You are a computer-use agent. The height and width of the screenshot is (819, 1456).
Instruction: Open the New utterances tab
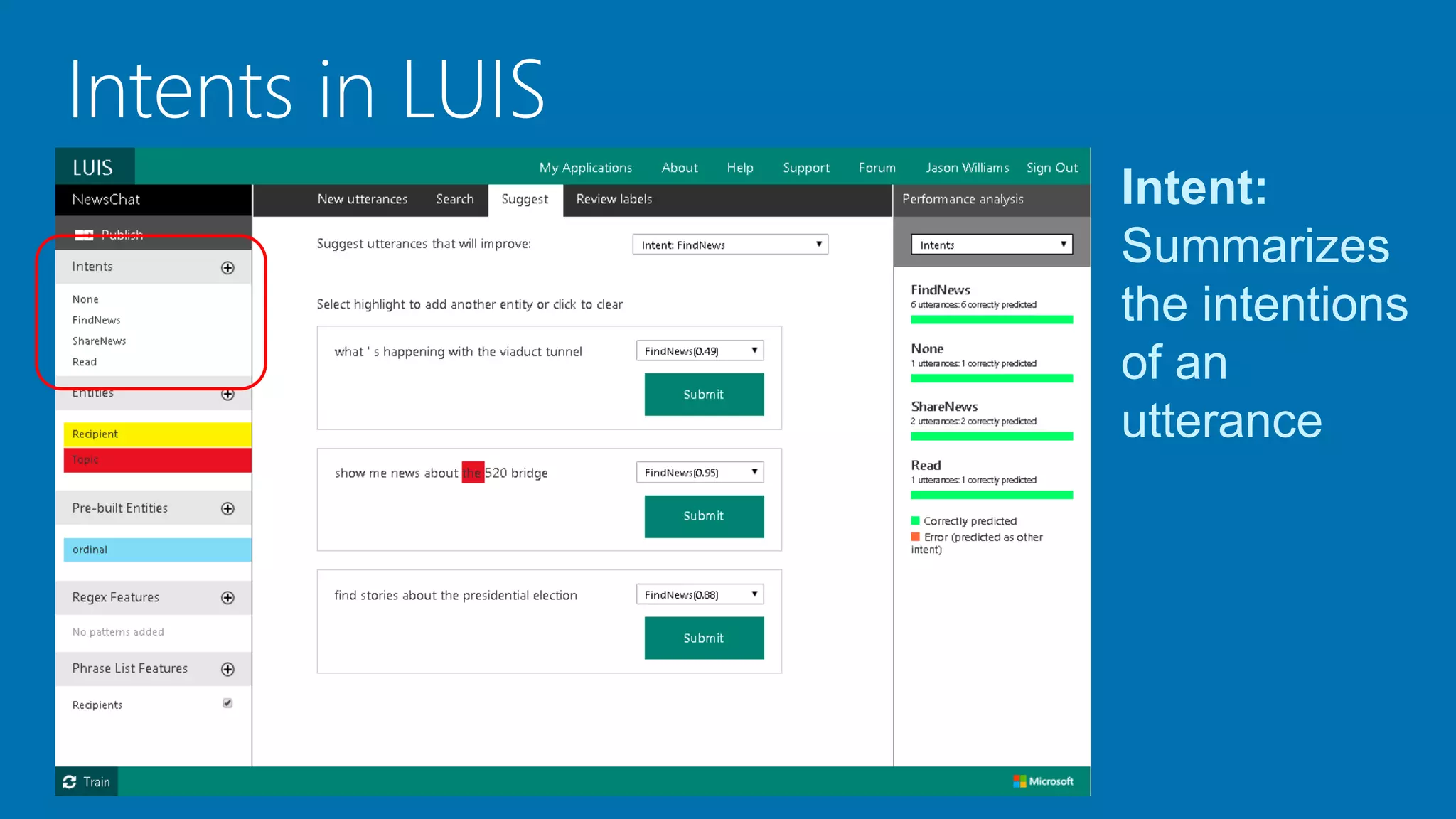click(362, 200)
